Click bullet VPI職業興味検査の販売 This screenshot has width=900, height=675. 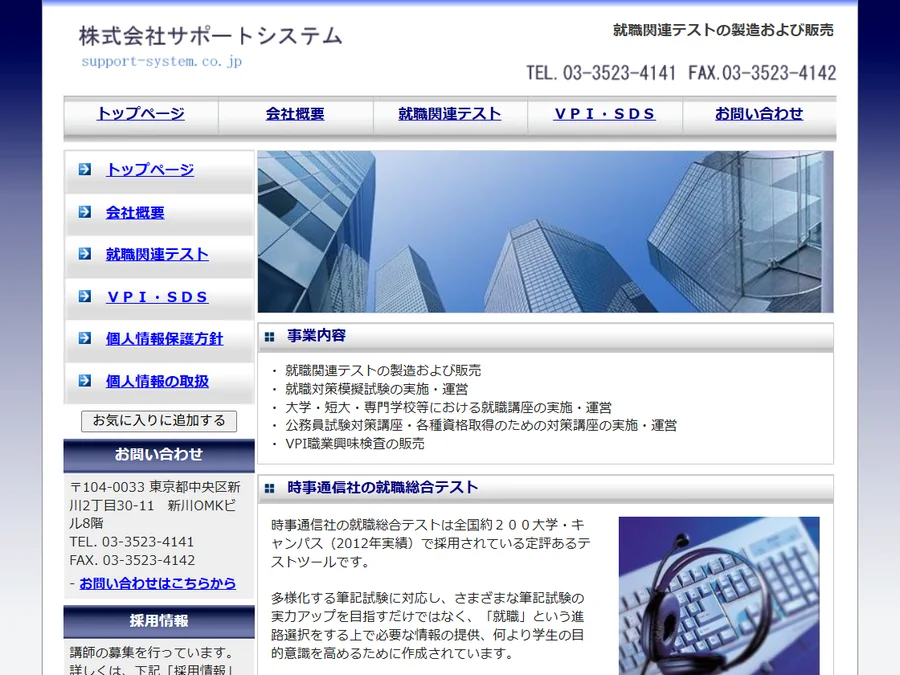click(x=355, y=444)
